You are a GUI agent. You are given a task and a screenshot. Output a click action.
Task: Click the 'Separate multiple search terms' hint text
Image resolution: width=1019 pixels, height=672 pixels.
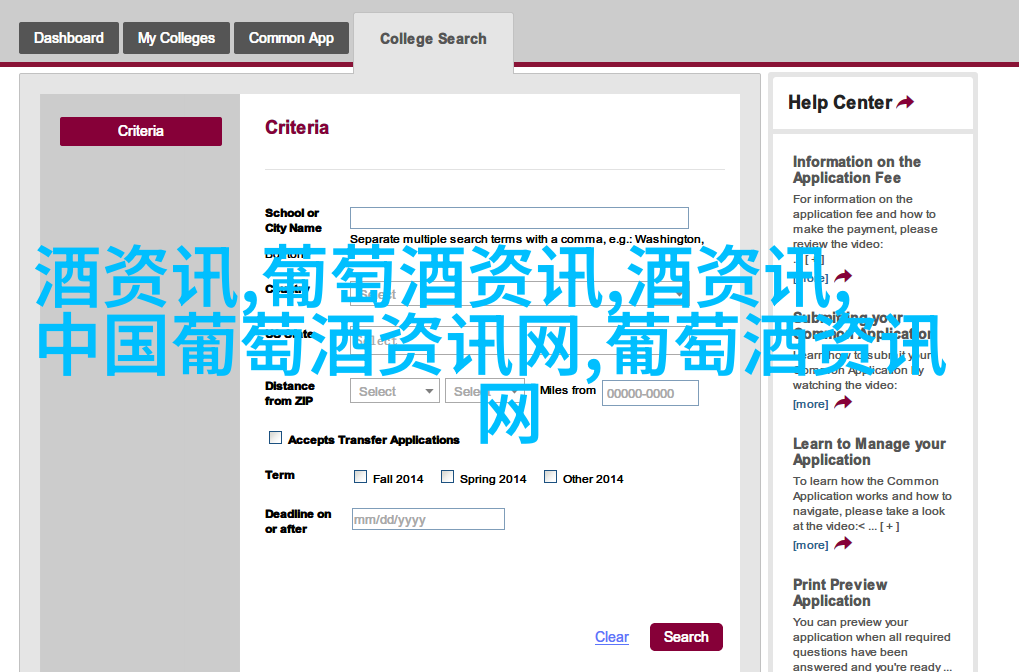pyautogui.click(x=527, y=239)
